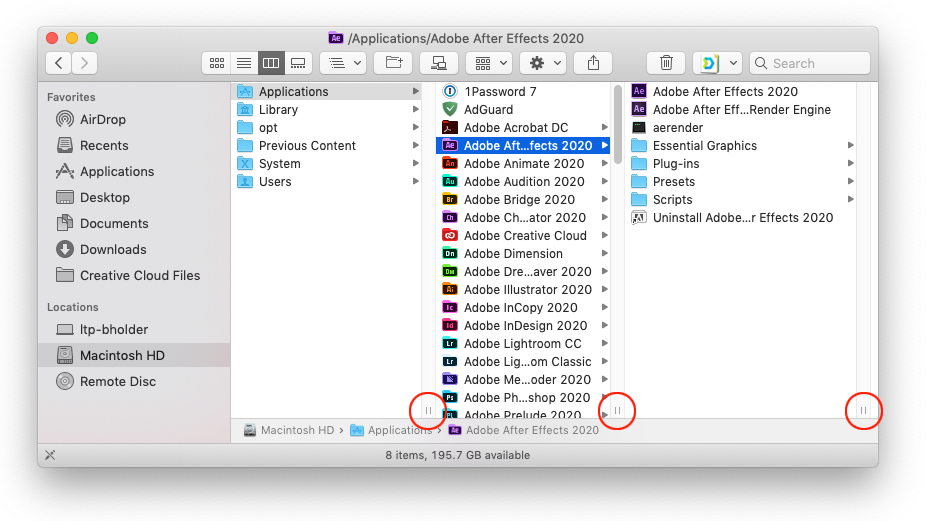This screenshot has width=931, height=521.
Task: Select Adobe InDesign 2020
Action: point(523,326)
